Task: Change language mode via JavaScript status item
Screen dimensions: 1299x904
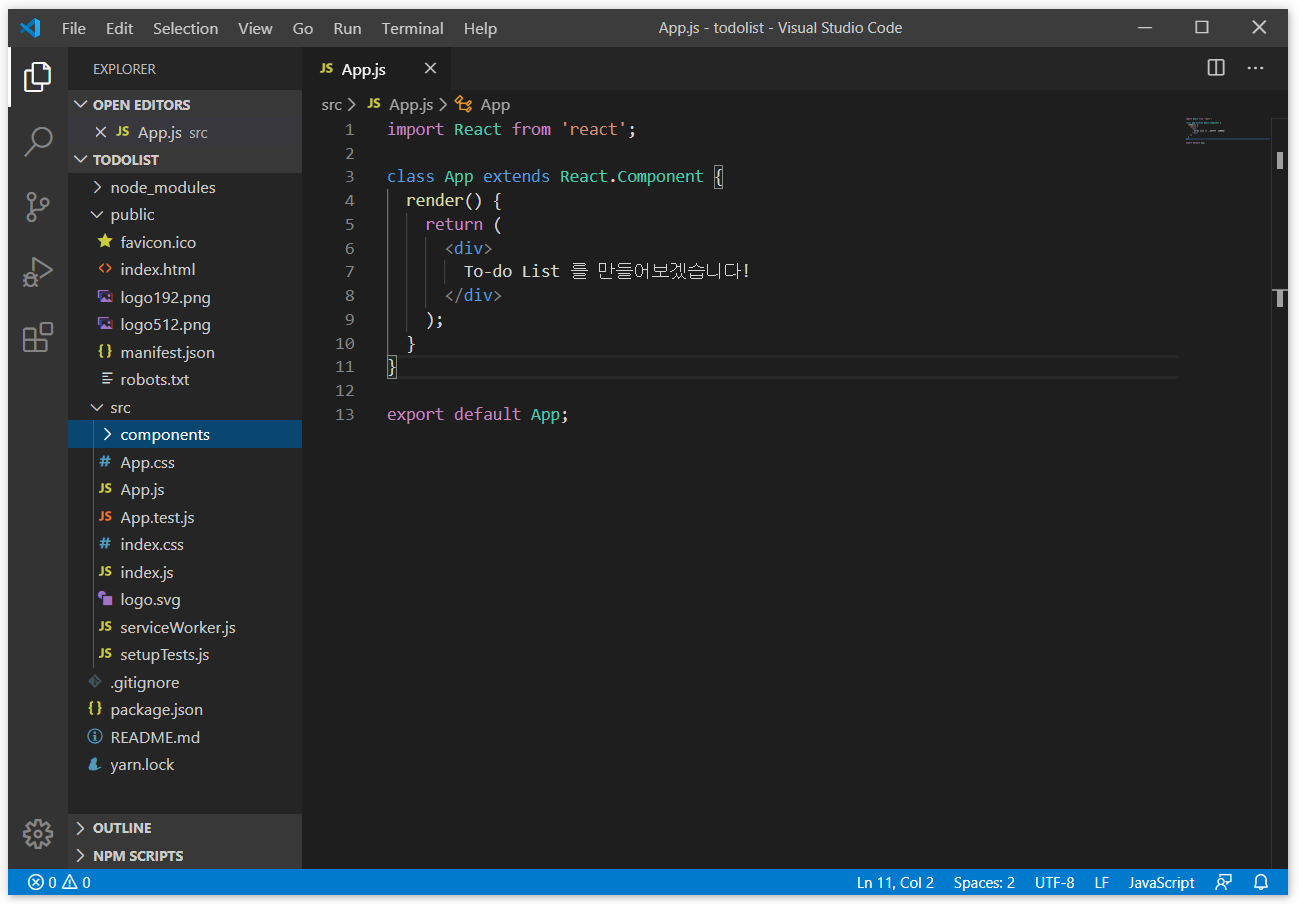Action: (1161, 883)
